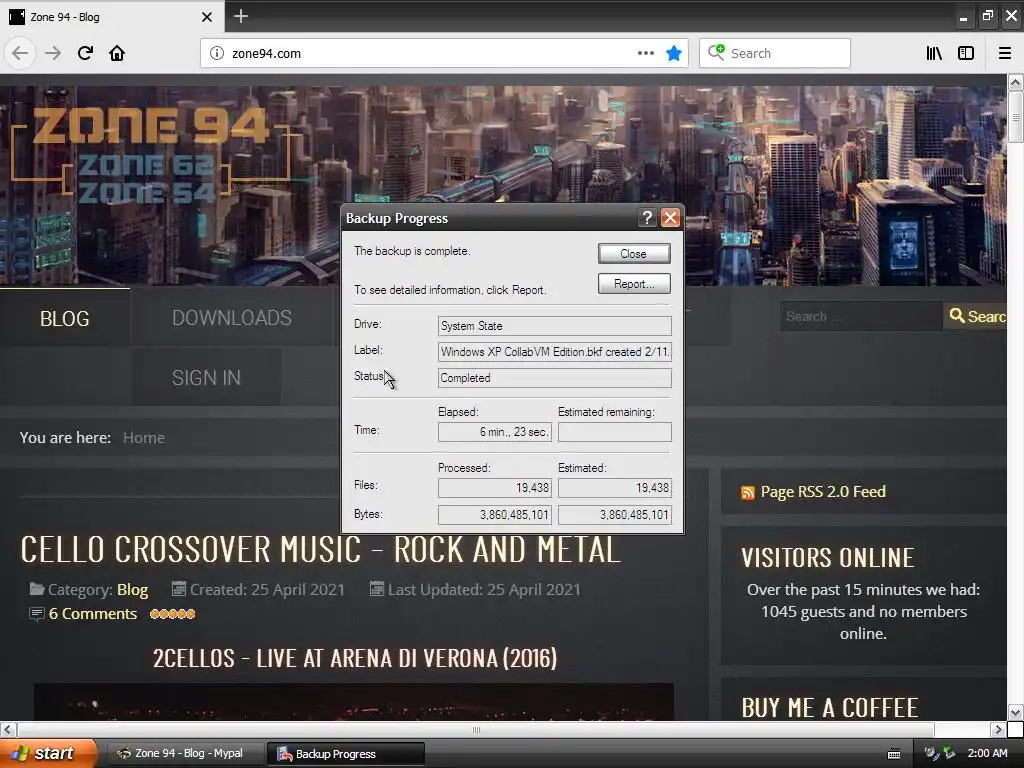Open the on-screen keyboard tray icon
Screen dimensions: 1024x768
point(894,754)
